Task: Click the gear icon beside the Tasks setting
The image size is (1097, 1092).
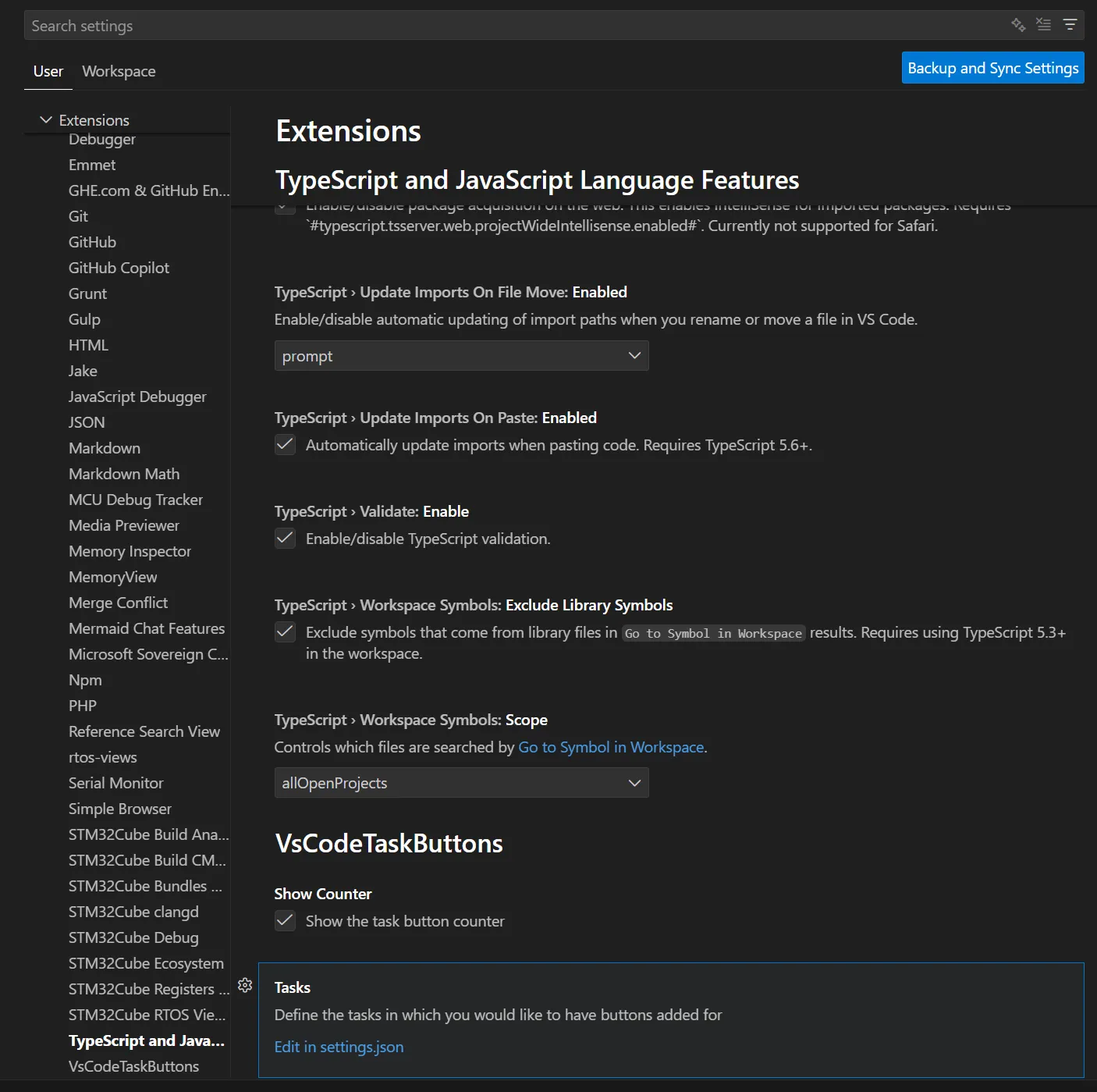Action: click(245, 985)
